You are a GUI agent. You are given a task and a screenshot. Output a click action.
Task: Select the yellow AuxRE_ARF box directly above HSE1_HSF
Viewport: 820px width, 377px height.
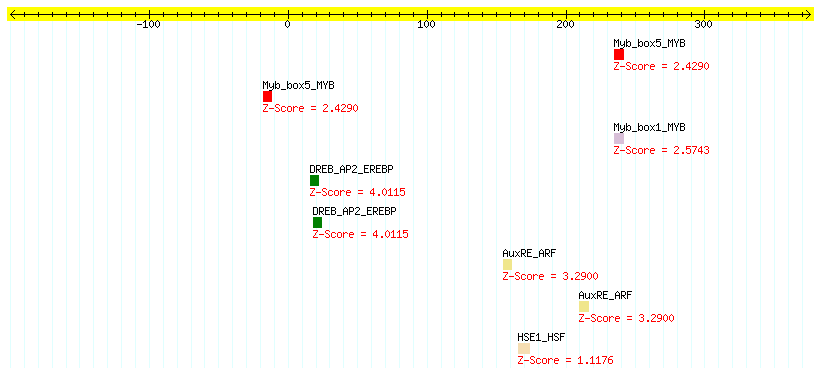(x=507, y=265)
